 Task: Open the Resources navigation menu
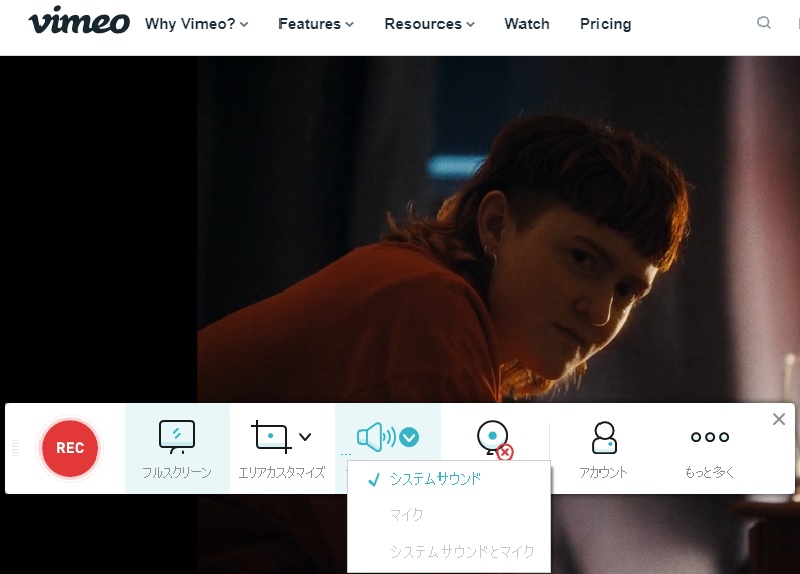(429, 24)
